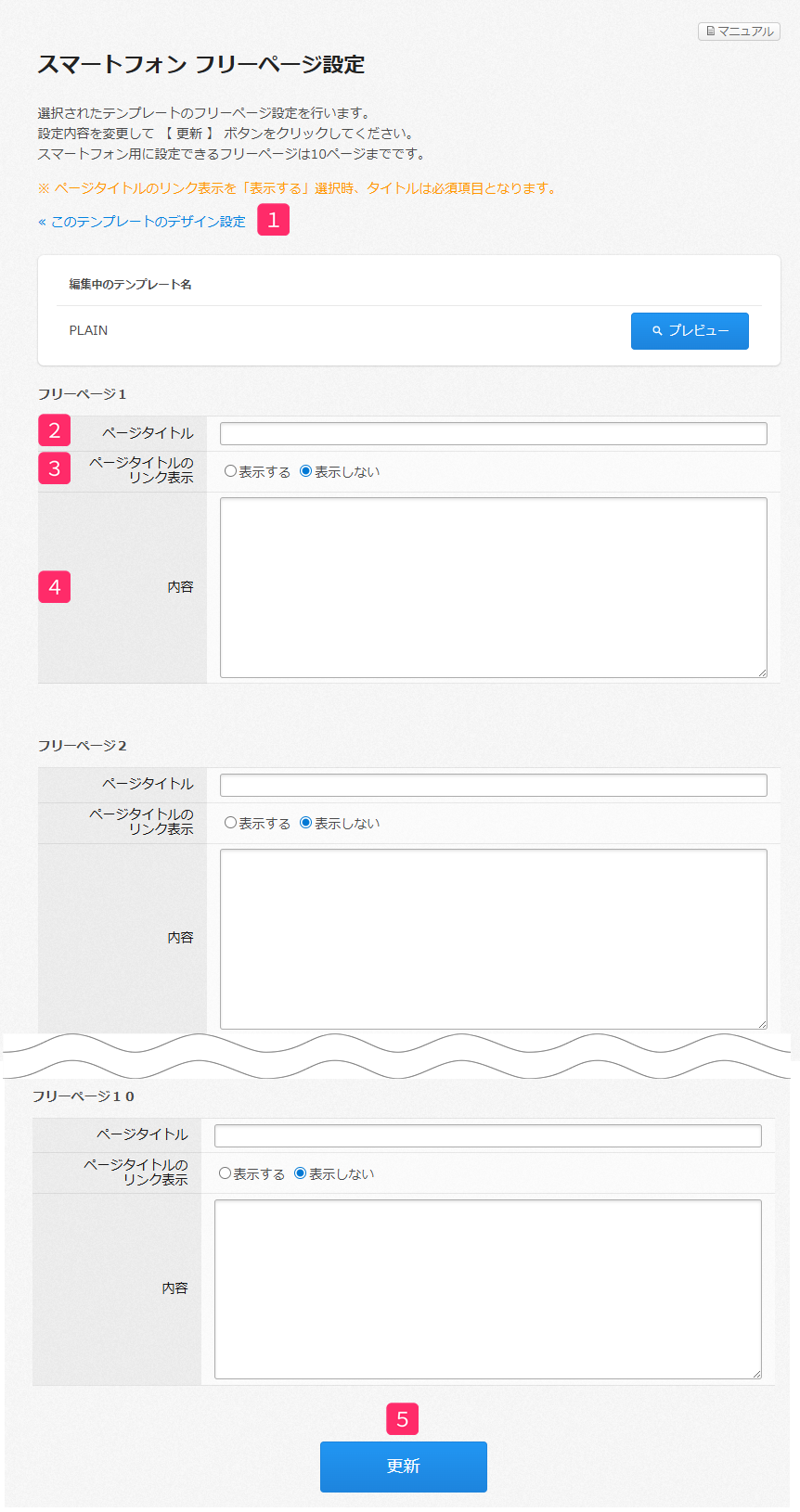Focus フリーページ10 page title input
Image resolution: width=800 pixels, height=1512 pixels.
pyautogui.click(x=487, y=1135)
